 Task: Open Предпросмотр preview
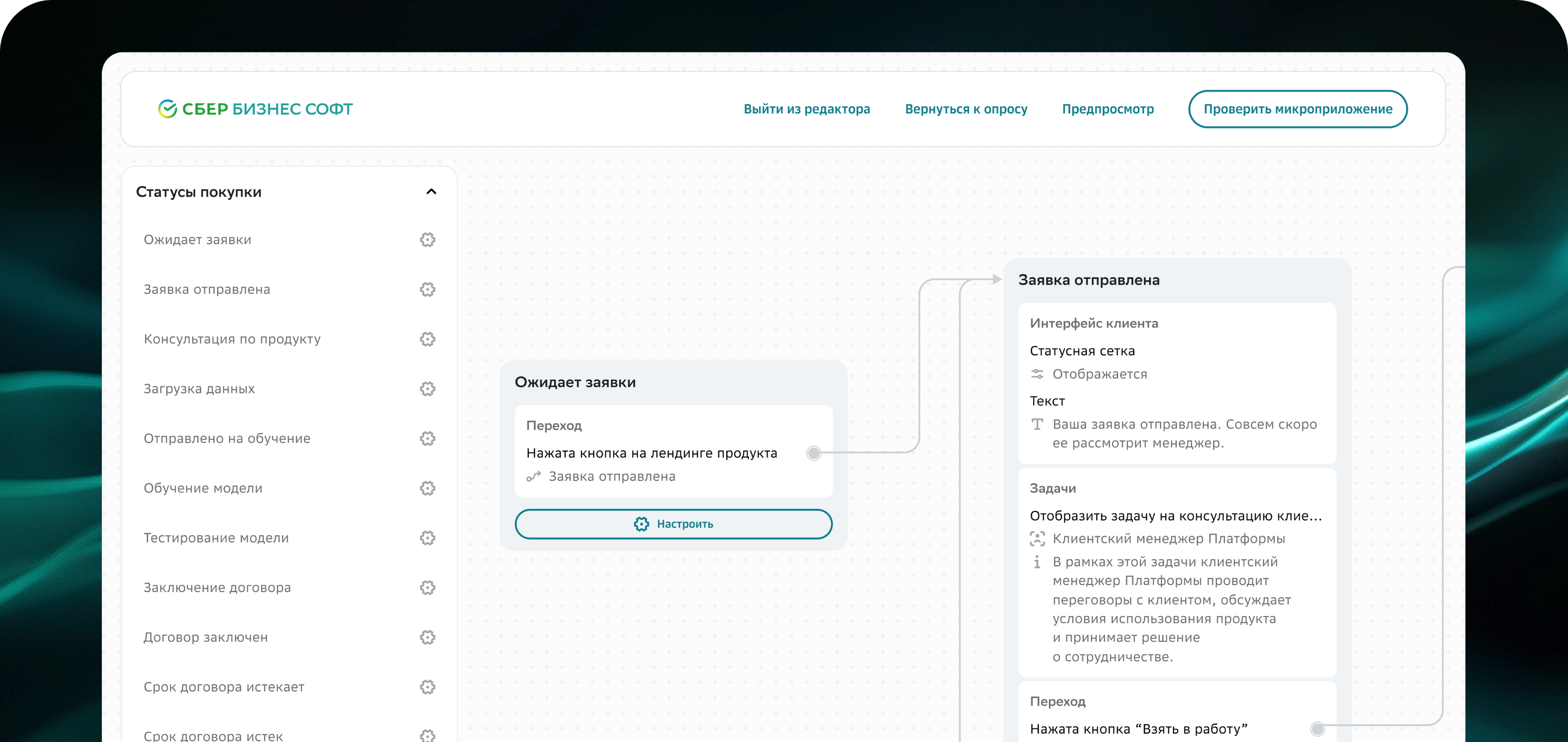1108,110
